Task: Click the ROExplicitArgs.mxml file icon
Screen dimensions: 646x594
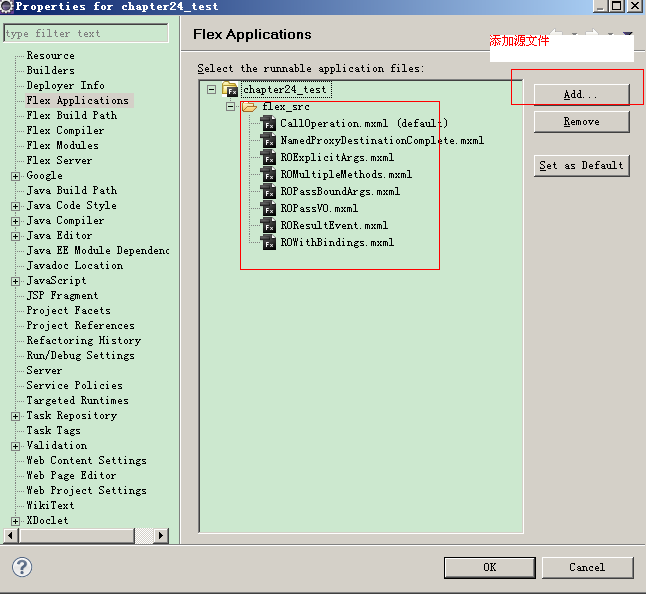Action: [268, 157]
